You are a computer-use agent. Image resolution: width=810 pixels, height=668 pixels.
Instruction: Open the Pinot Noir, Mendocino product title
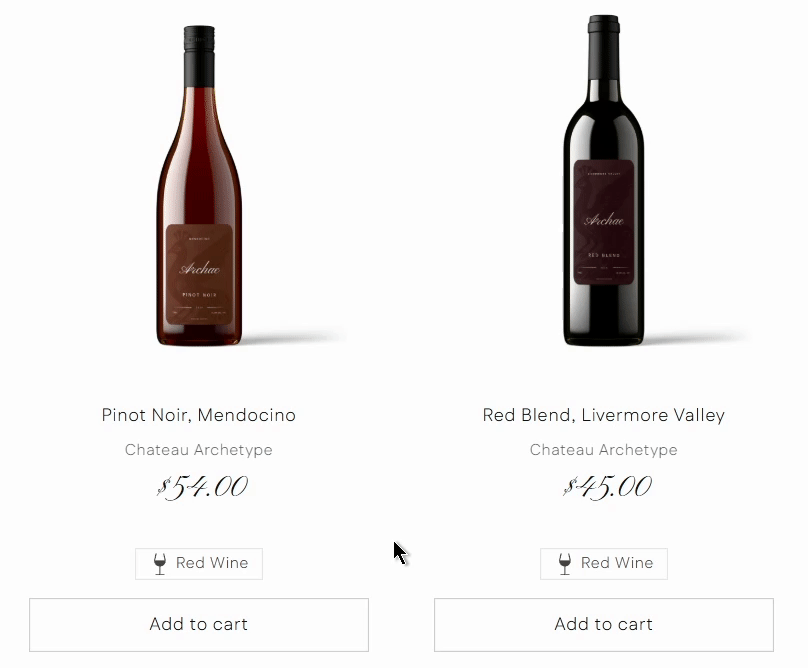tap(199, 415)
